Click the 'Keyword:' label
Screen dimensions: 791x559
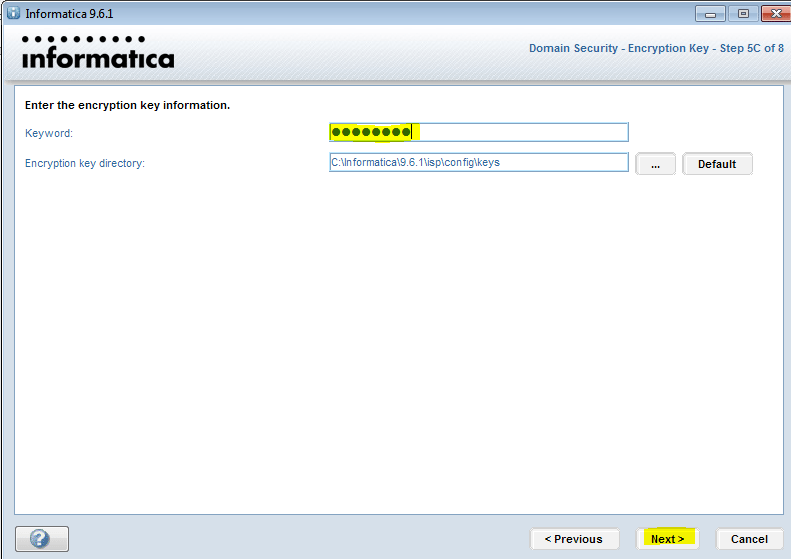[49, 133]
